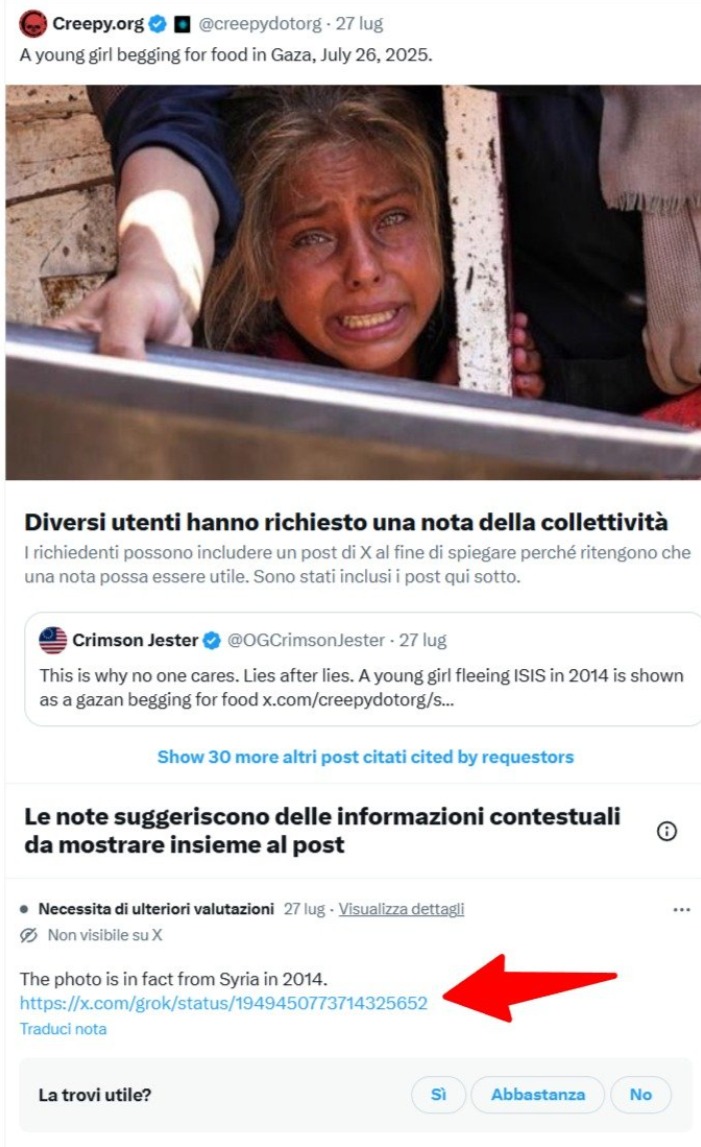Screen dimensions: 701x1147
Task: Open the x.com/creepydotorg link in quoted post
Action: pos(358,700)
